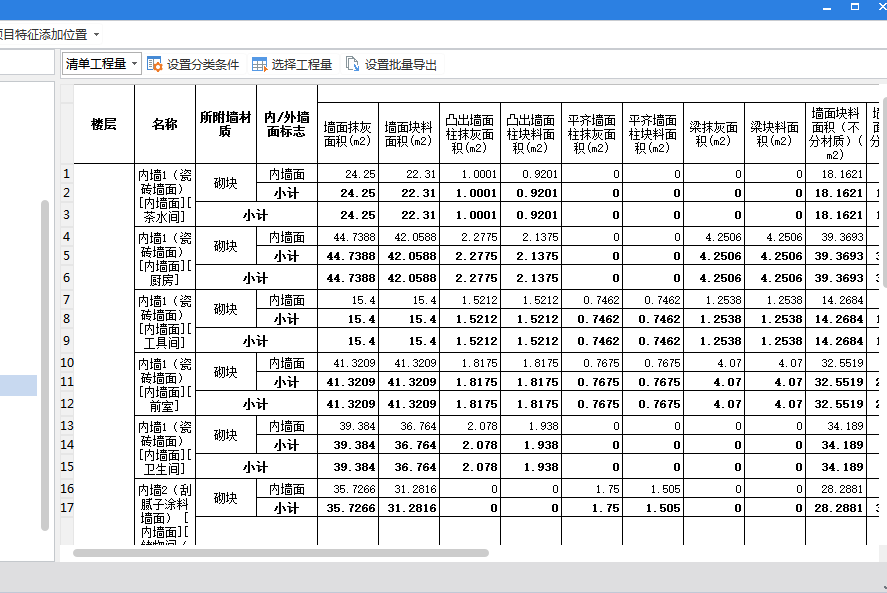
Task: Click the 楼层 column header
Action: pyautogui.click(x=104, y=124)
